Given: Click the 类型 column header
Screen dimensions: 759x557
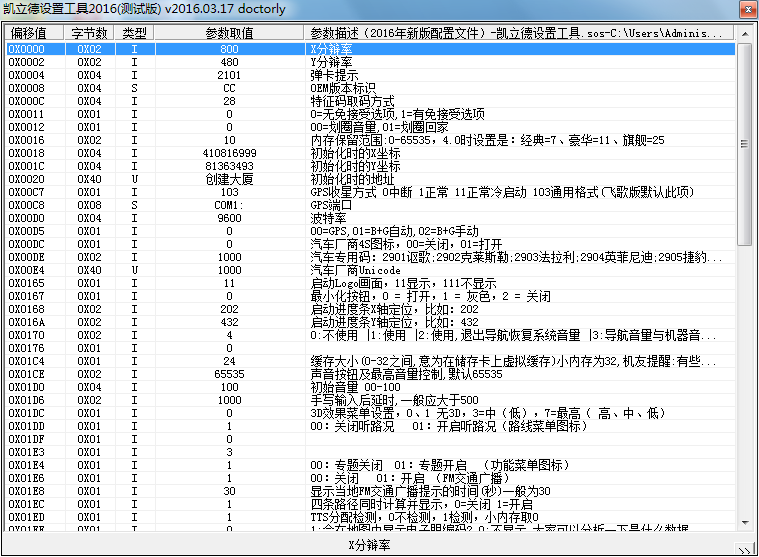Looking at the screenshot, I should (134, 33).
